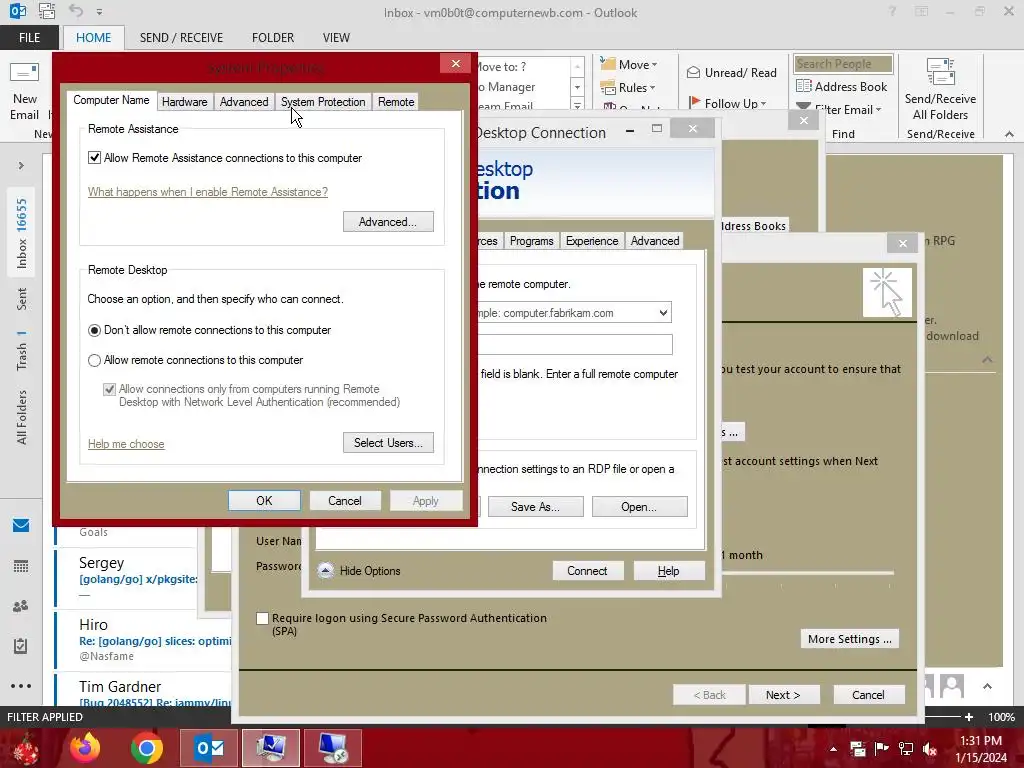Click the zoom in plus icon
Viewport: 1024px width, 768px height.
(969, 717)
